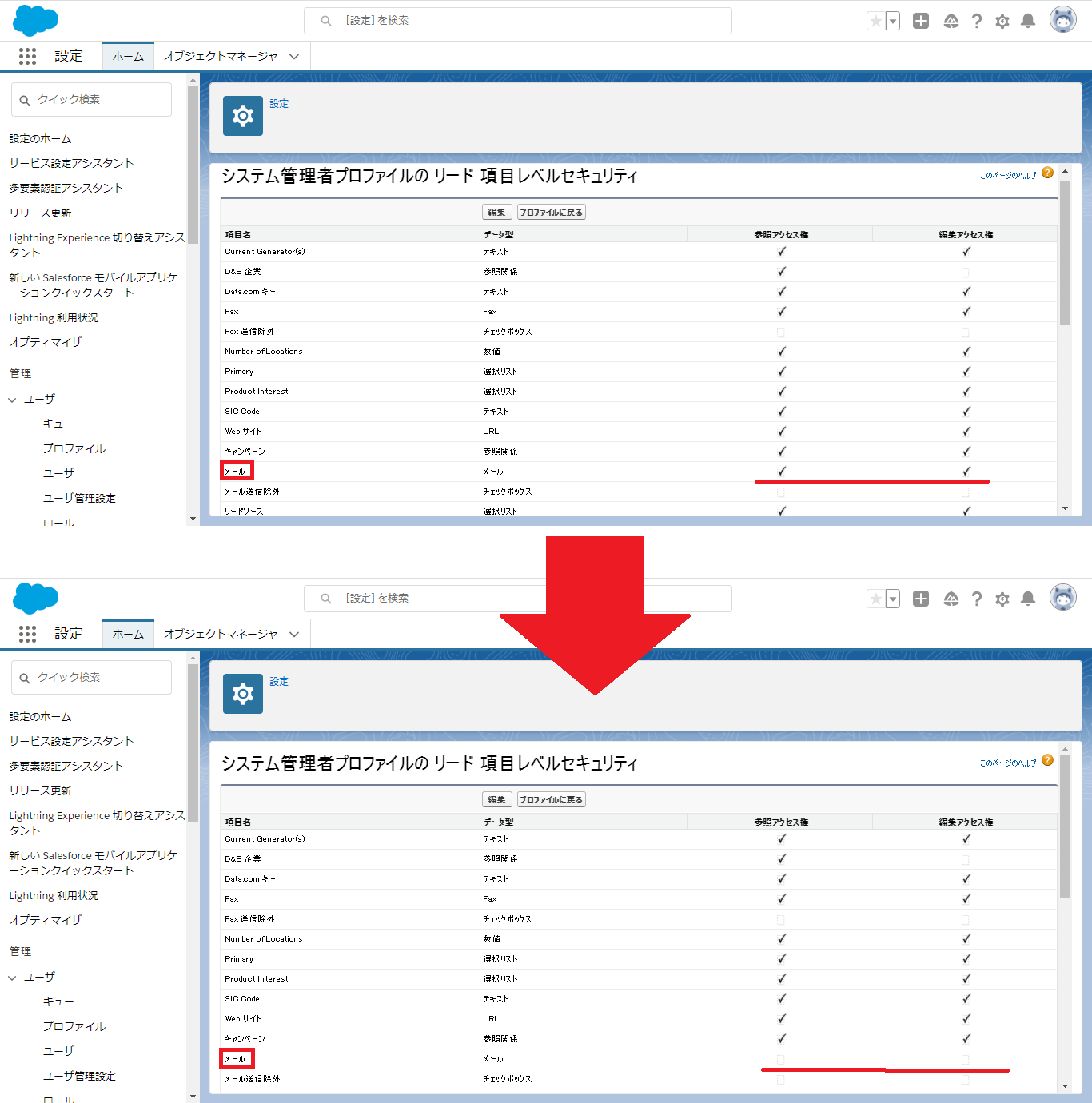Open the App Launcher in lower screenshot
Image resolution: width=1092 pixels, height=1103 pixels.
tap(27, 634)
